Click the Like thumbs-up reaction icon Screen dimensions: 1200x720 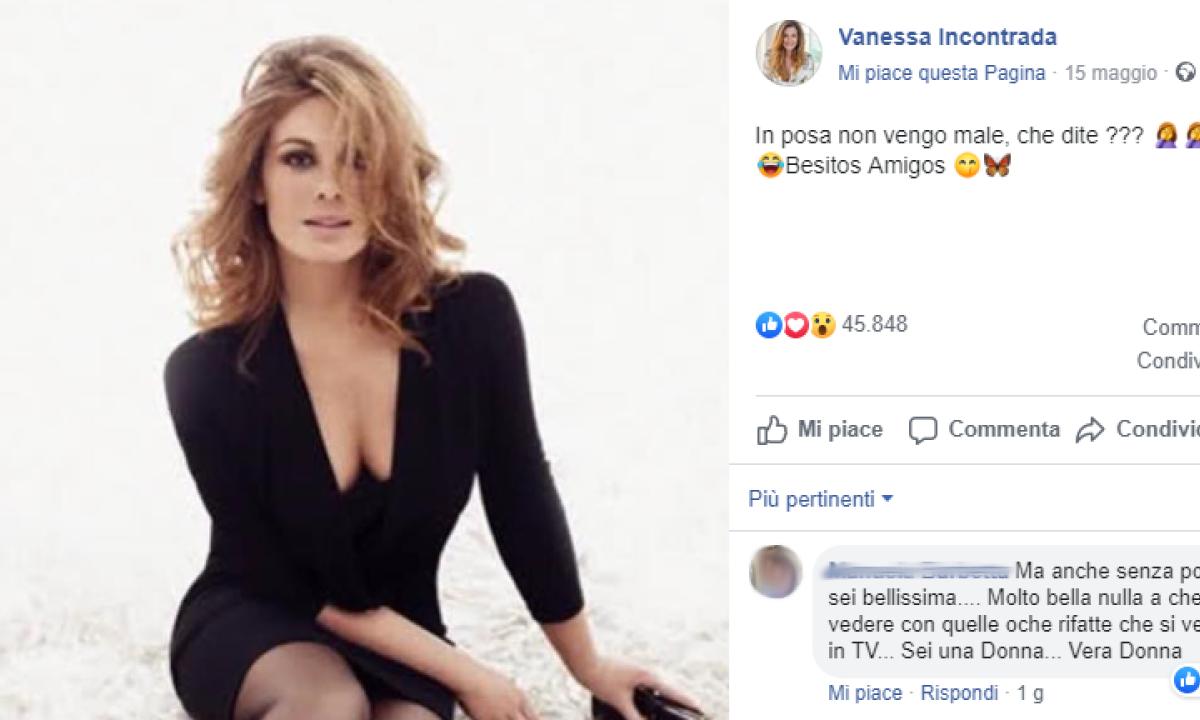coord(769,324)
